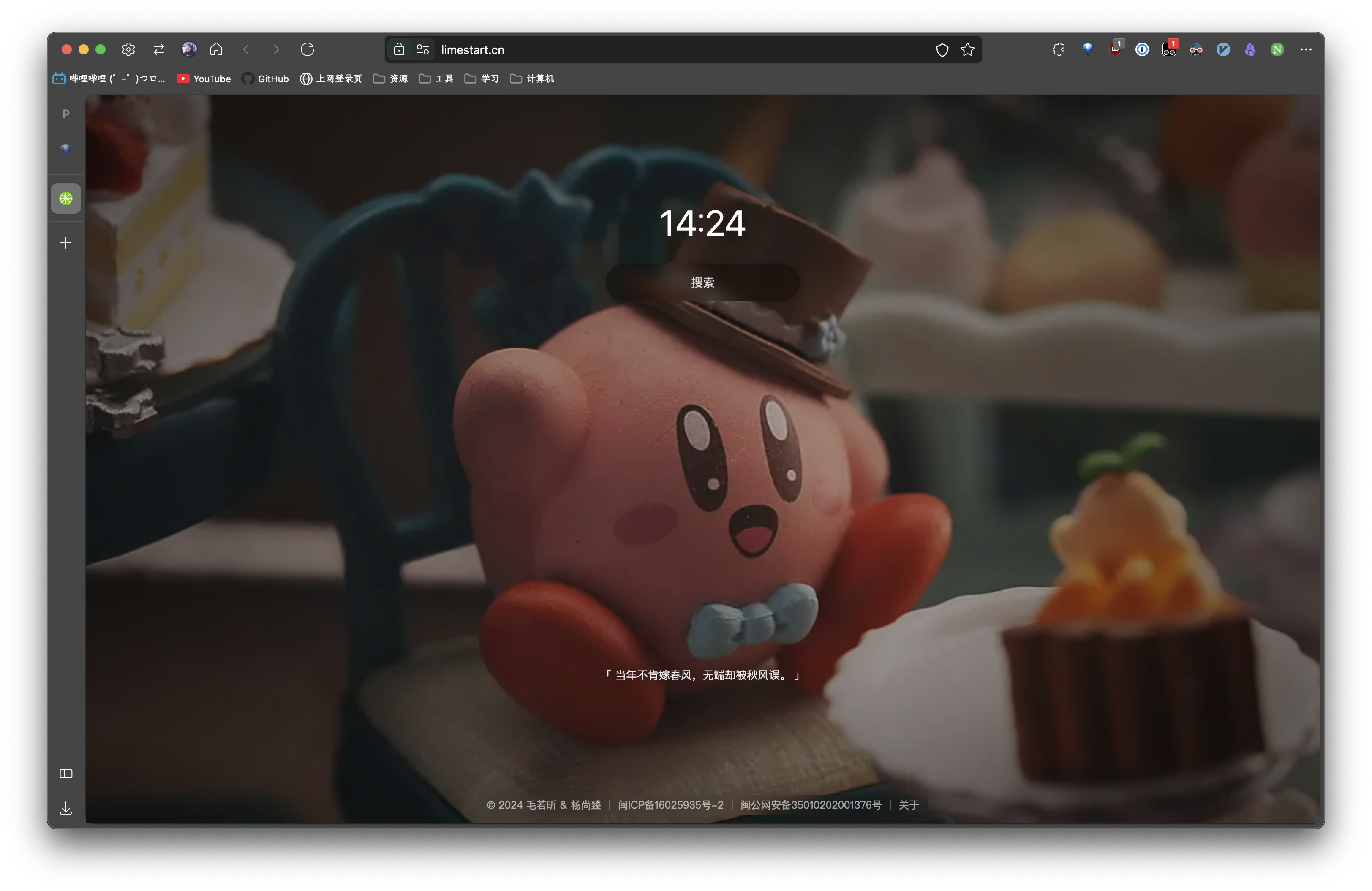Click the Tampermonkey extension with badge
This screenshot has width=1372, height=891.
pos(1169,49)
